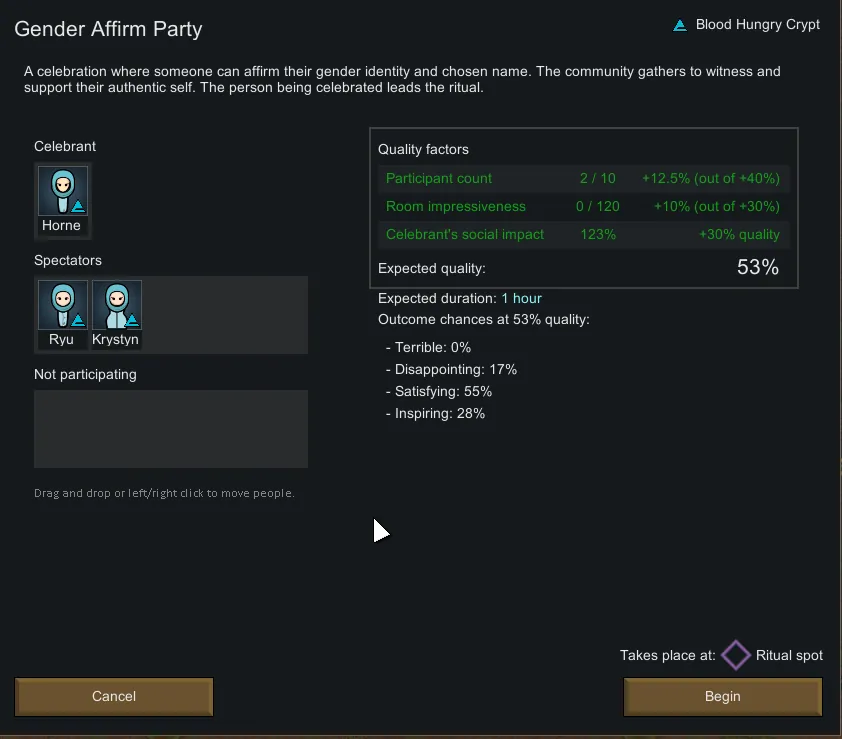Select Horne's celebrant portrait
Screen dimensions: 842x739
pyautogui.click(x=62, y=193)
